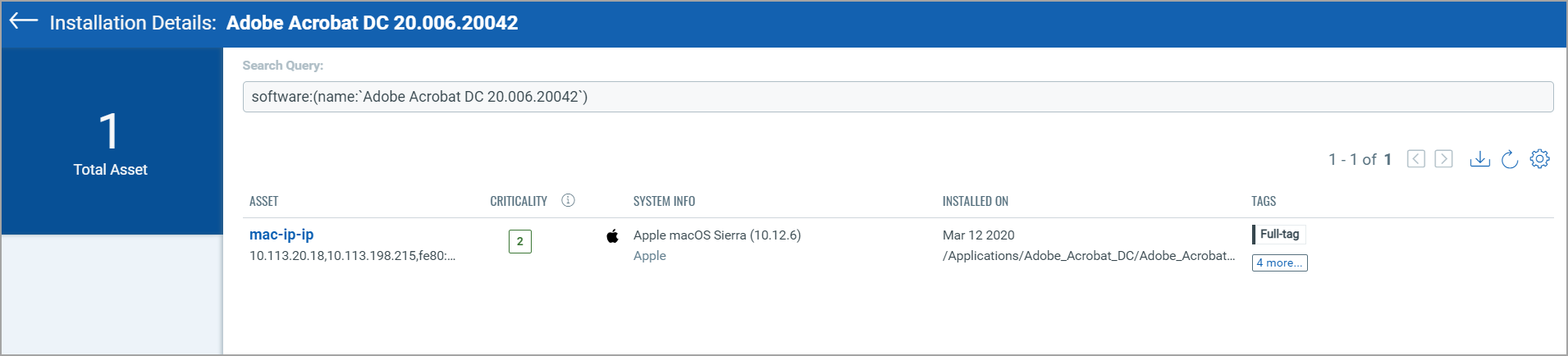The height and width of the screenshot is (356, 1568).
Task: Click the criticality info icon
Action: [x=568, y=200]
